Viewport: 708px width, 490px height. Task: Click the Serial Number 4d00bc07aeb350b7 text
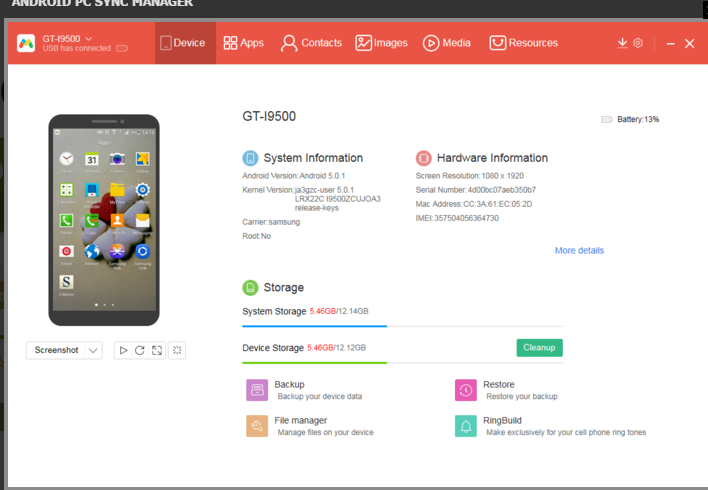click(x=475, y=190)
